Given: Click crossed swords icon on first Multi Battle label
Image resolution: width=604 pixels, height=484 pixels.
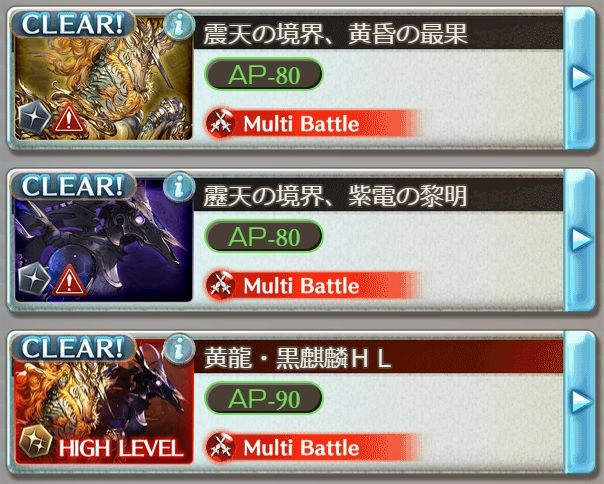Looking at the screenshot, I should [221, 124].
